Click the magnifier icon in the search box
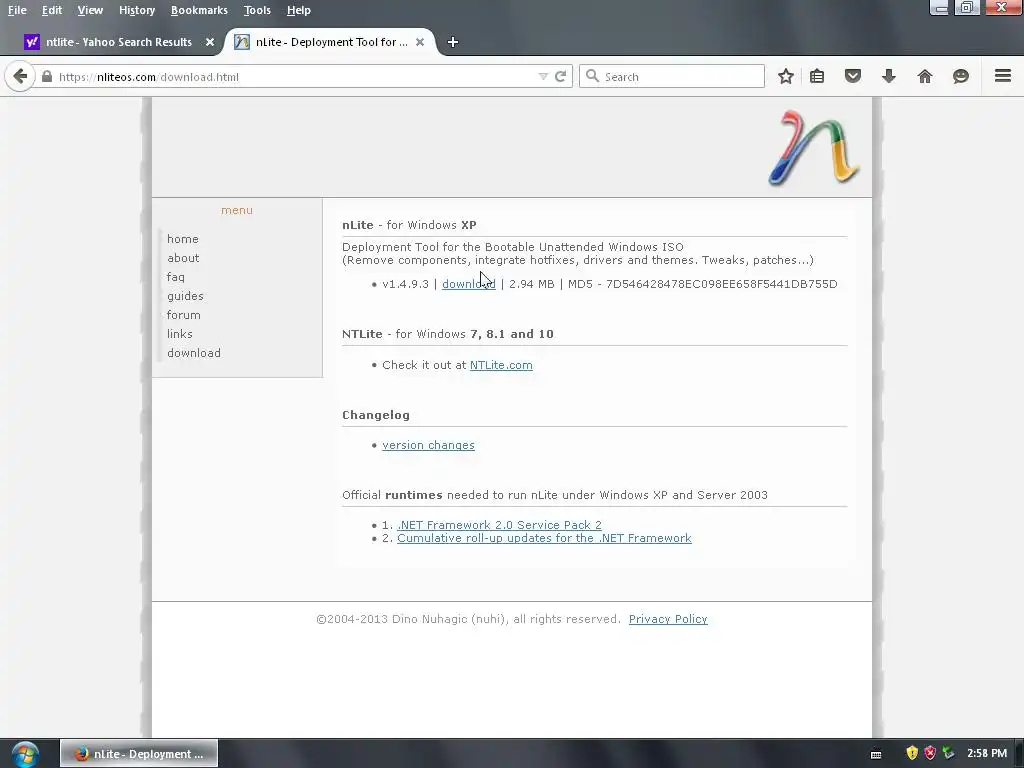The width and height of the screenshot is (1024, 768). (592, 76)
